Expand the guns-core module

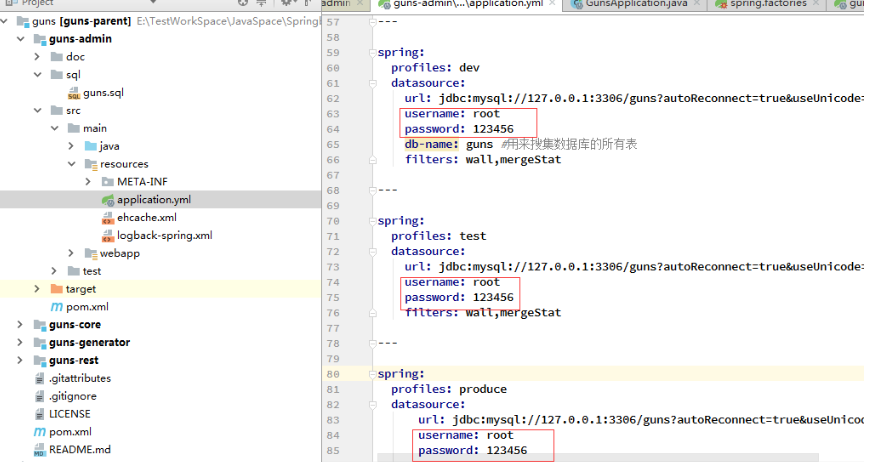pyautogui.click(x=21, y=325)
